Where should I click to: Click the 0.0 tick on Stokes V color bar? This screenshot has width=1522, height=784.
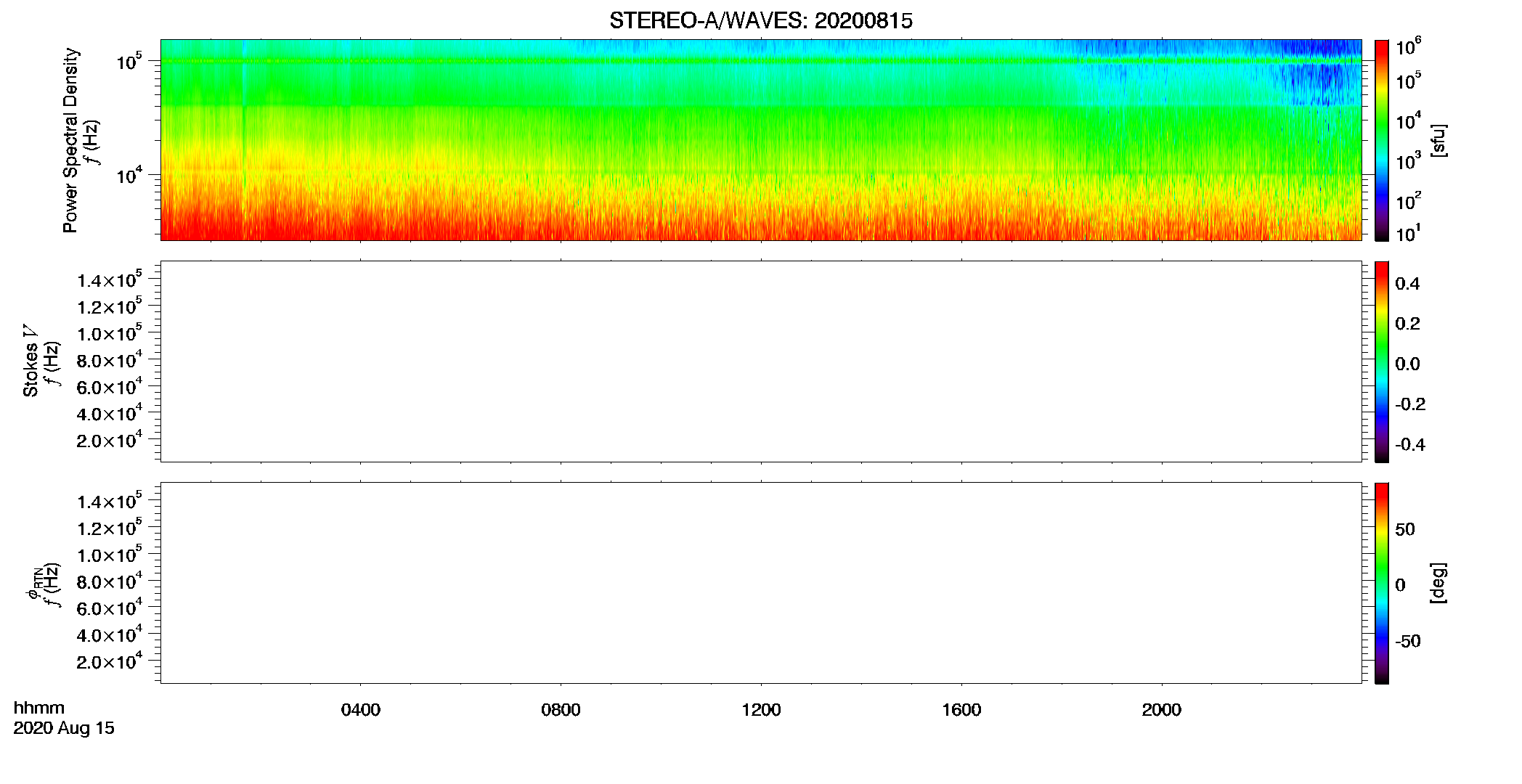[1407, 364]
